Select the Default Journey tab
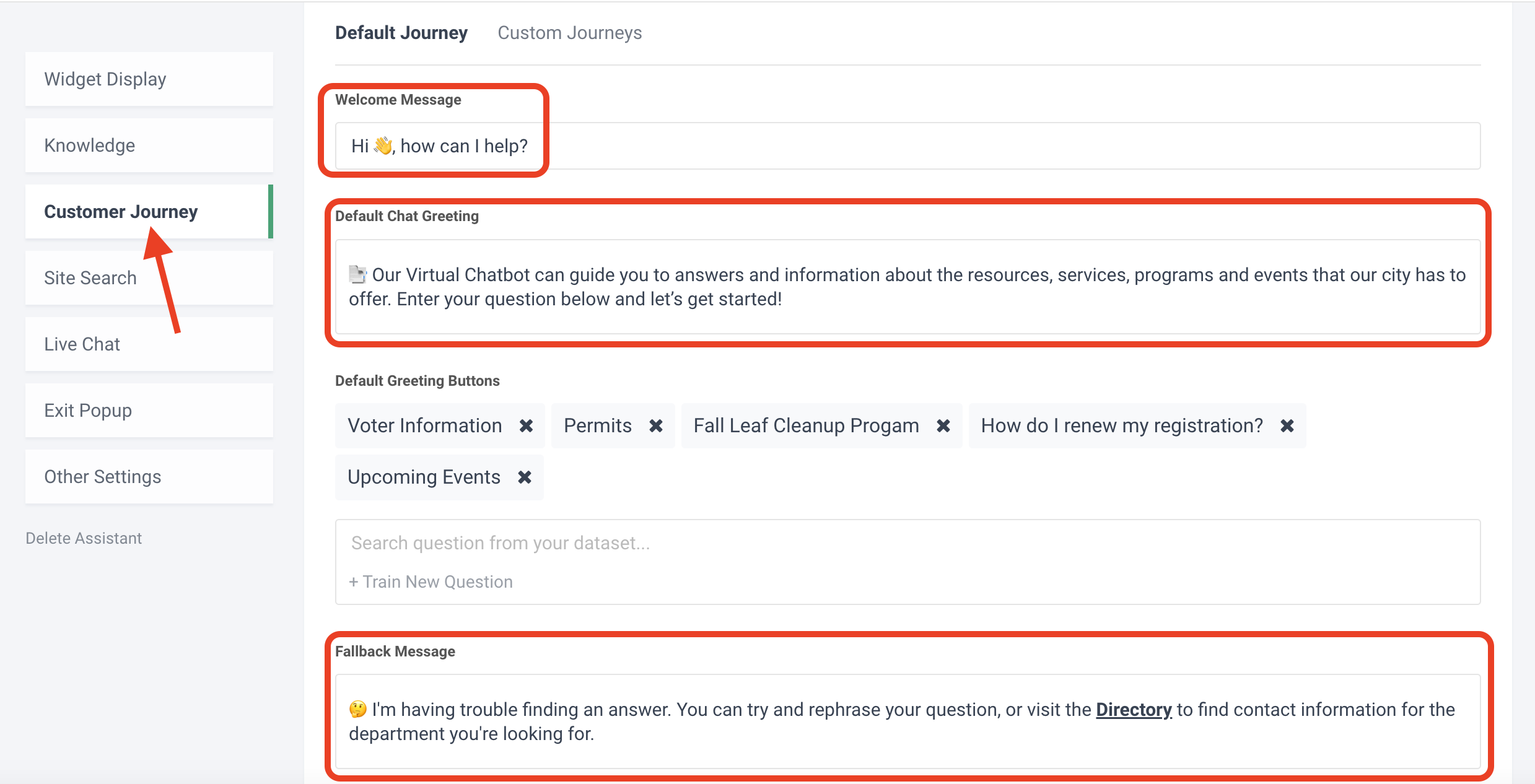Image resolution: width=1535 pixels, height=784 pixels. click(401, 33)
